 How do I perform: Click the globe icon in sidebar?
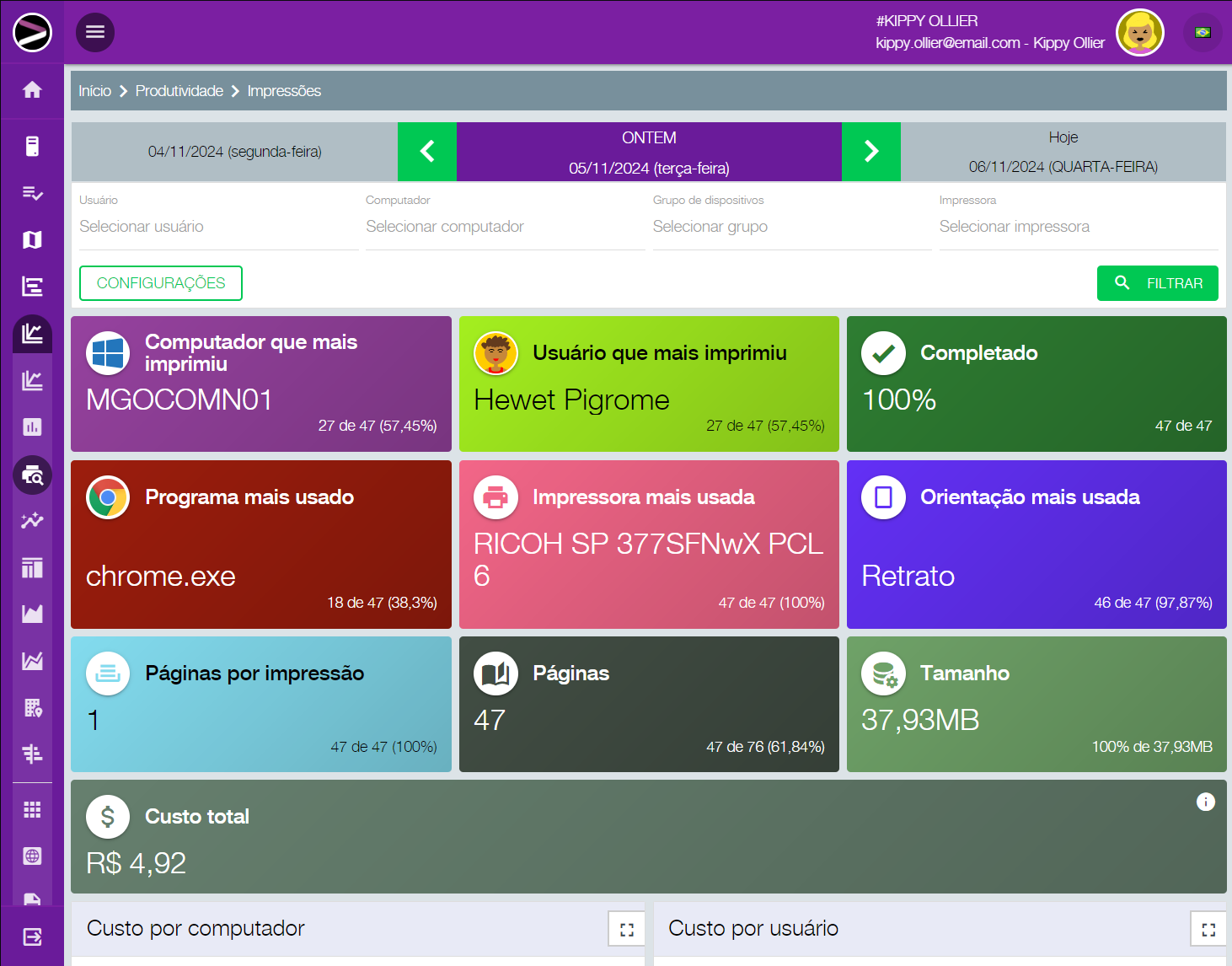[x=32, y=856]
